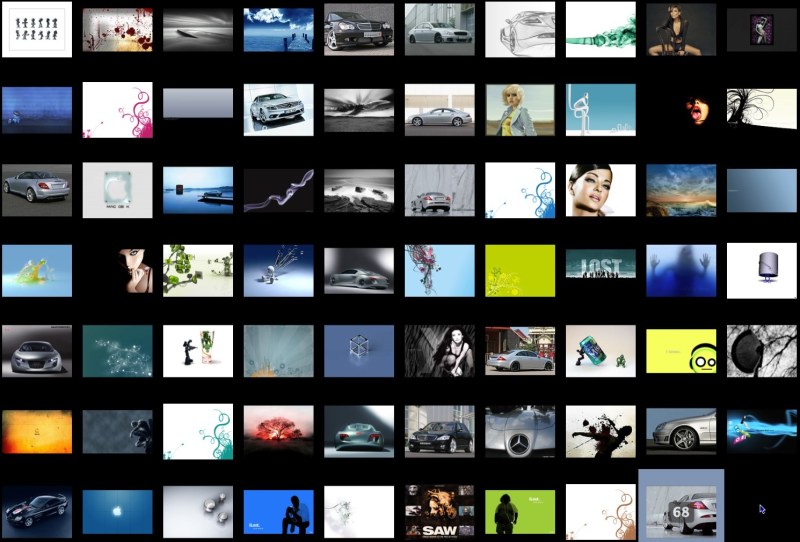This screenshot has width=800, height=542.
Task: Pick the wireframe cube on blue wallpaper
Action: pos(359,351)
